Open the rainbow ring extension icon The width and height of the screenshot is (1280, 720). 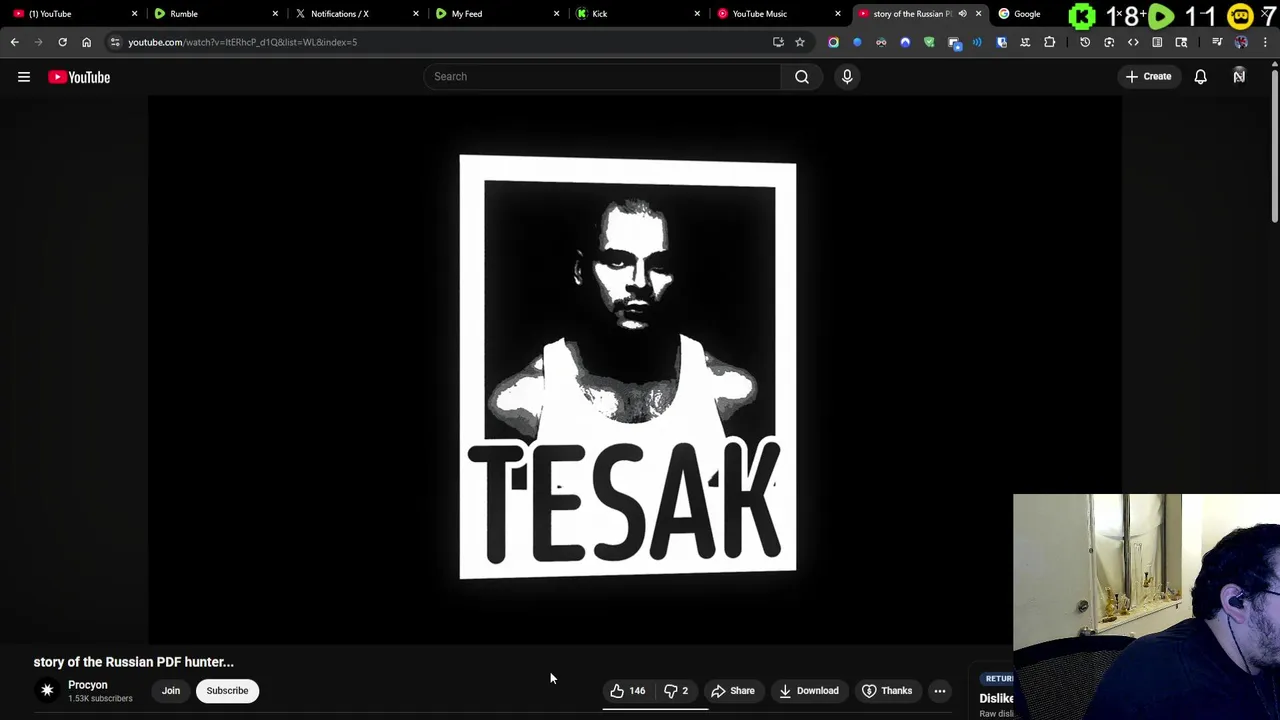tap(833, 42)
